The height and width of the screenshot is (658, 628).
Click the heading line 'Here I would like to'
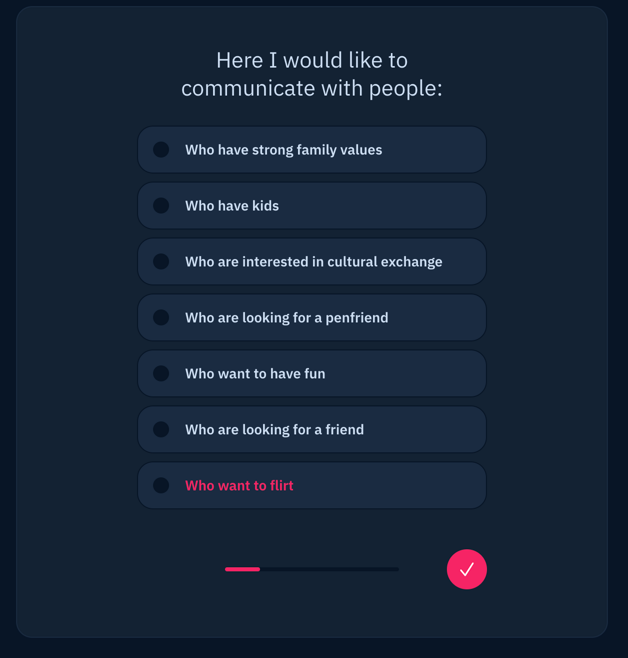pyautogui.click(x=312, y=60)
